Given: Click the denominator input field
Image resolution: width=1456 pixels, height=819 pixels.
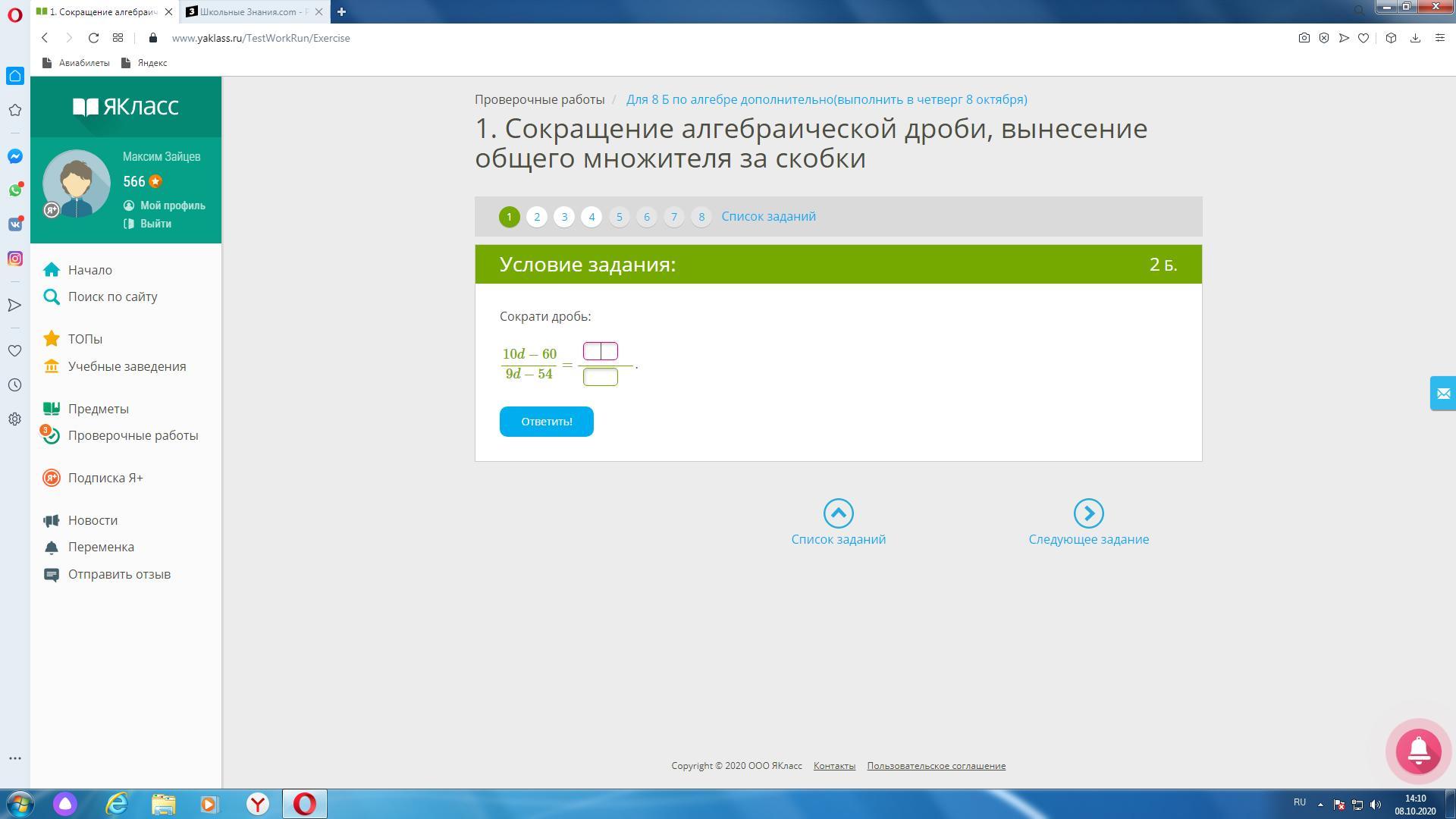Looking at the screenshot, I should 600,377.
